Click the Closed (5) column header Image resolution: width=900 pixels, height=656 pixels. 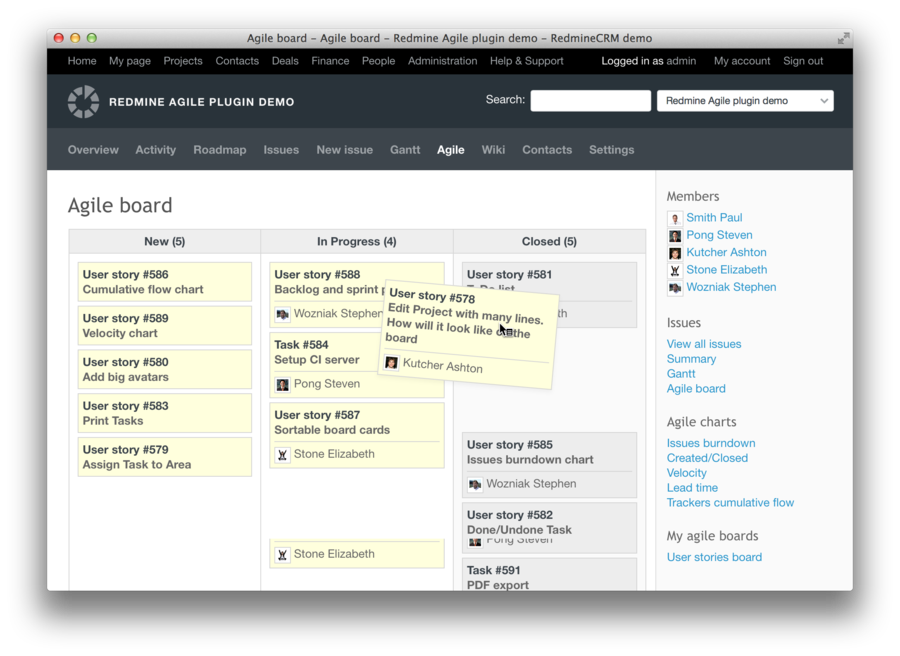(x=549, y=242)
